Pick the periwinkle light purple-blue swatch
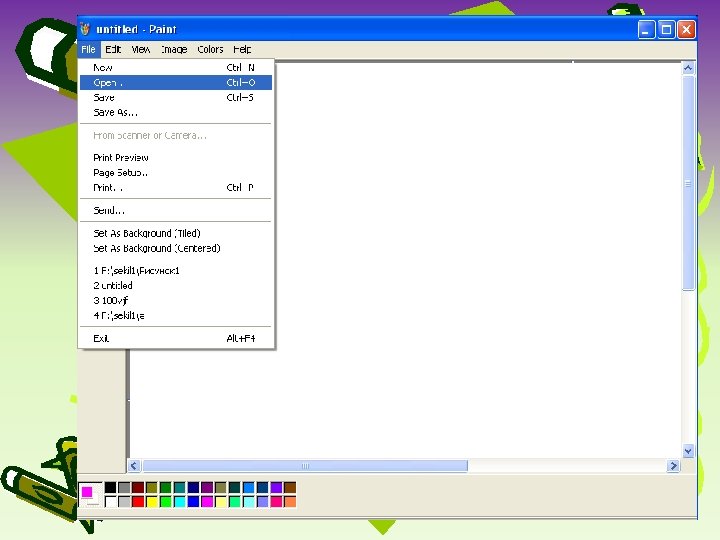The image size is (720, 540). pyautogui.click(x=263, y=501)
